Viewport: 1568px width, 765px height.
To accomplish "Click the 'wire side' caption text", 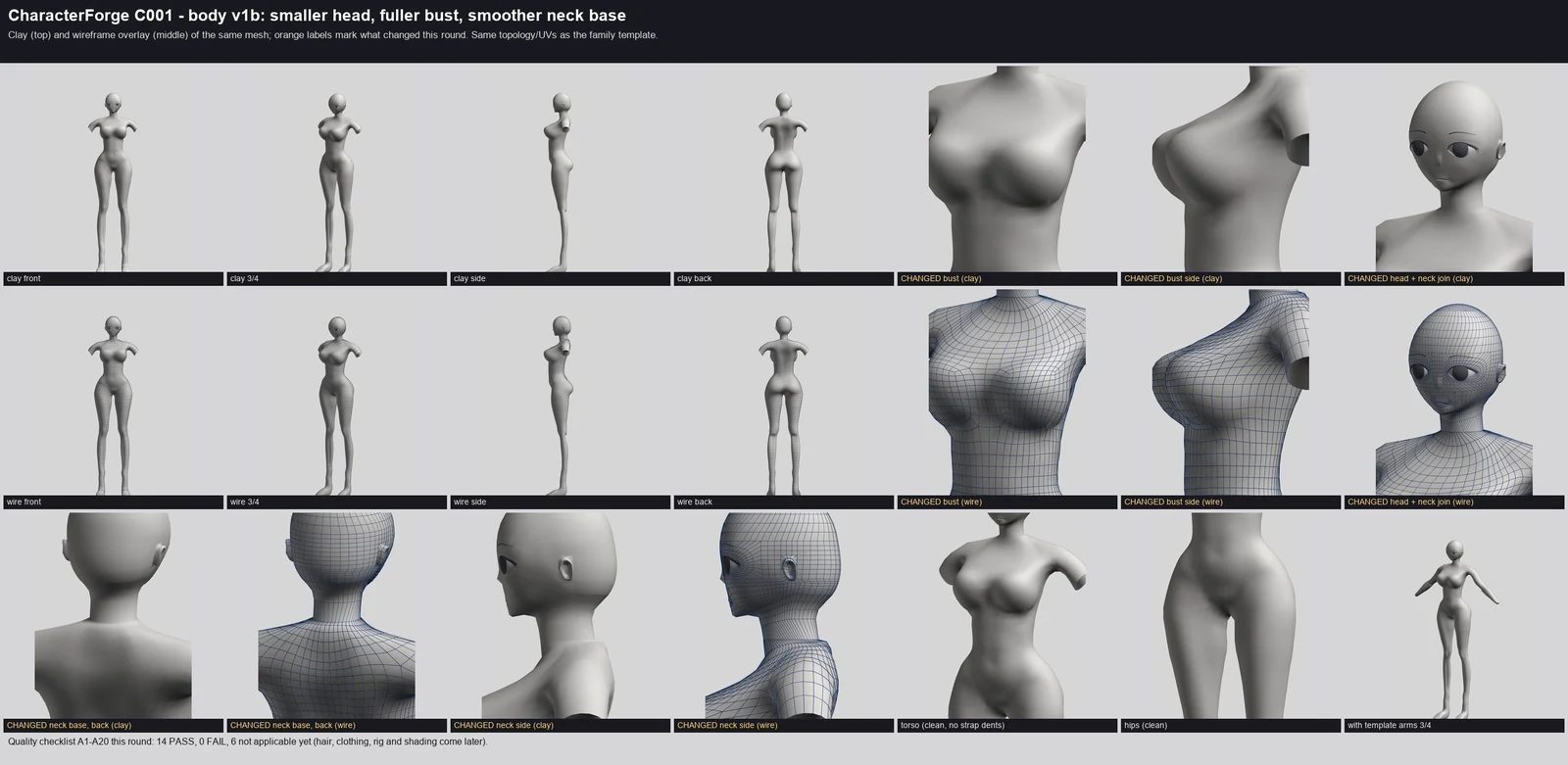I will pos(470,502).
